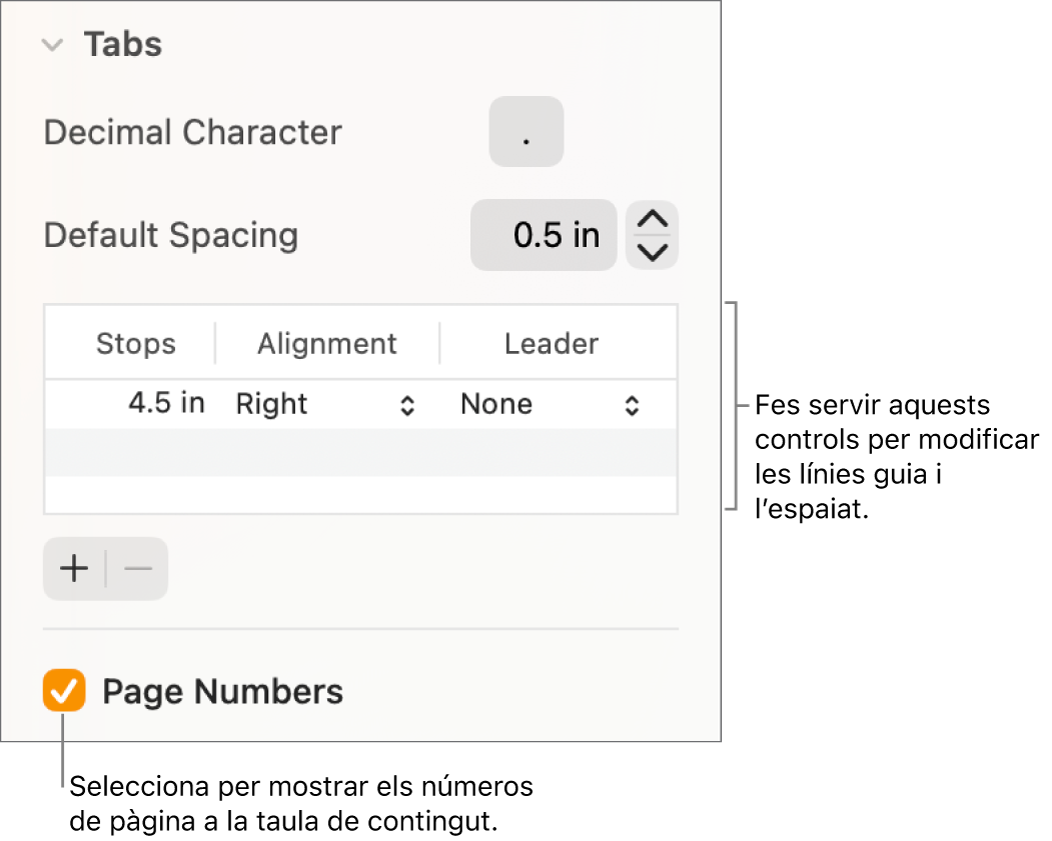Click the Default Spacing label
The width and height of the screenshot is (1052, 841).
pos(171,236)
